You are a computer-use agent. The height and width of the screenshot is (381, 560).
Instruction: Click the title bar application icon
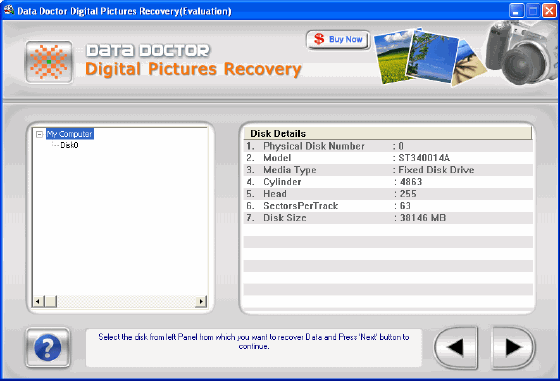9,10
